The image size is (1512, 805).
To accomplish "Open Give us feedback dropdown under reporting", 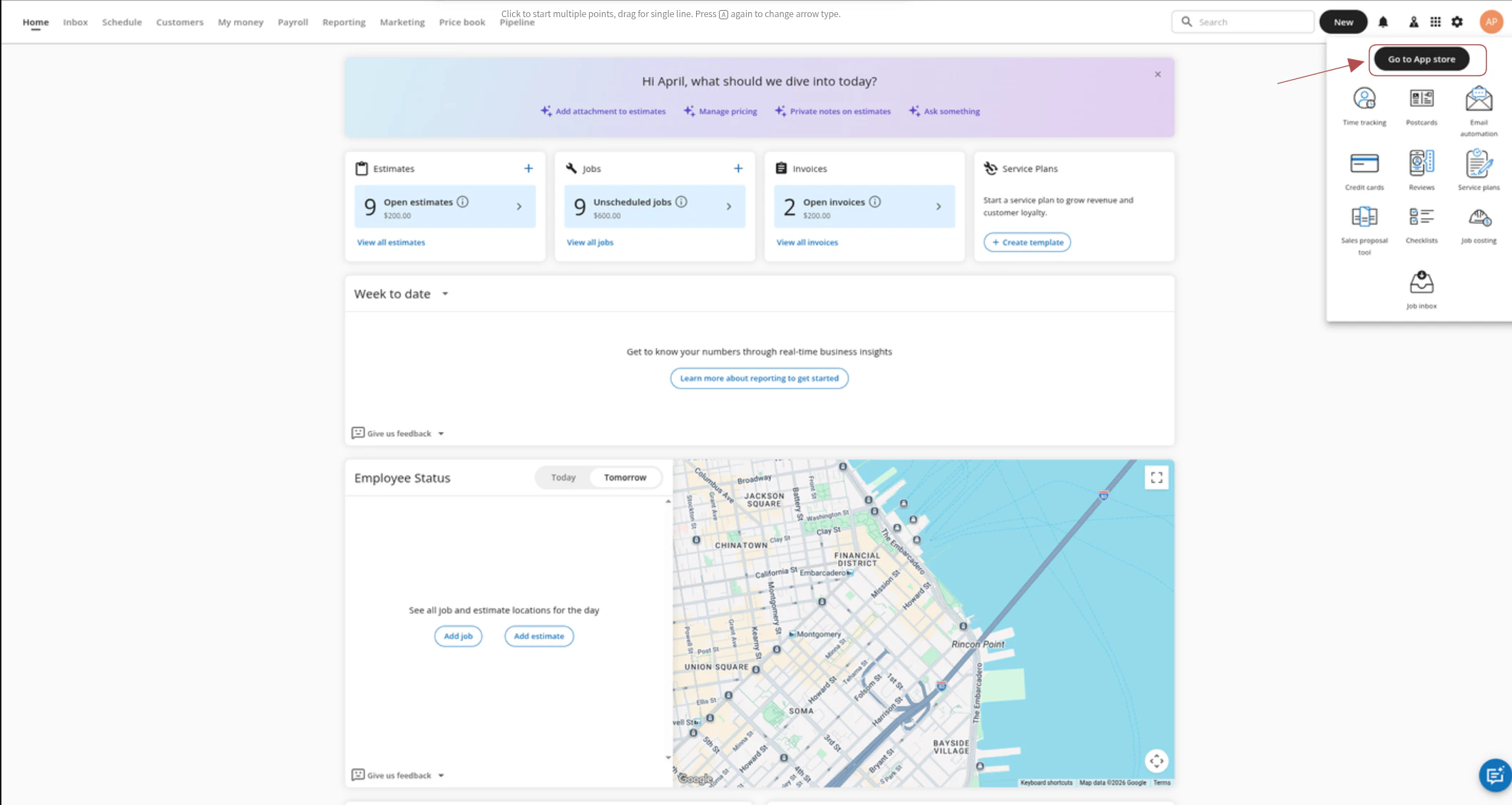I will pyautogui.click(x=399, y=434).
